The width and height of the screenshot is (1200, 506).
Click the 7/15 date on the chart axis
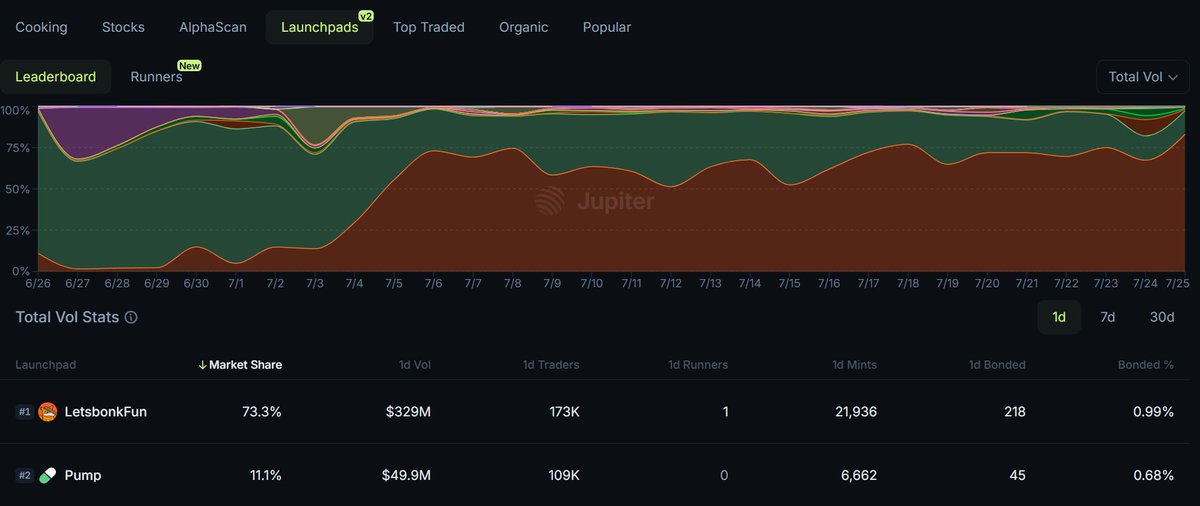click(790, 283)
